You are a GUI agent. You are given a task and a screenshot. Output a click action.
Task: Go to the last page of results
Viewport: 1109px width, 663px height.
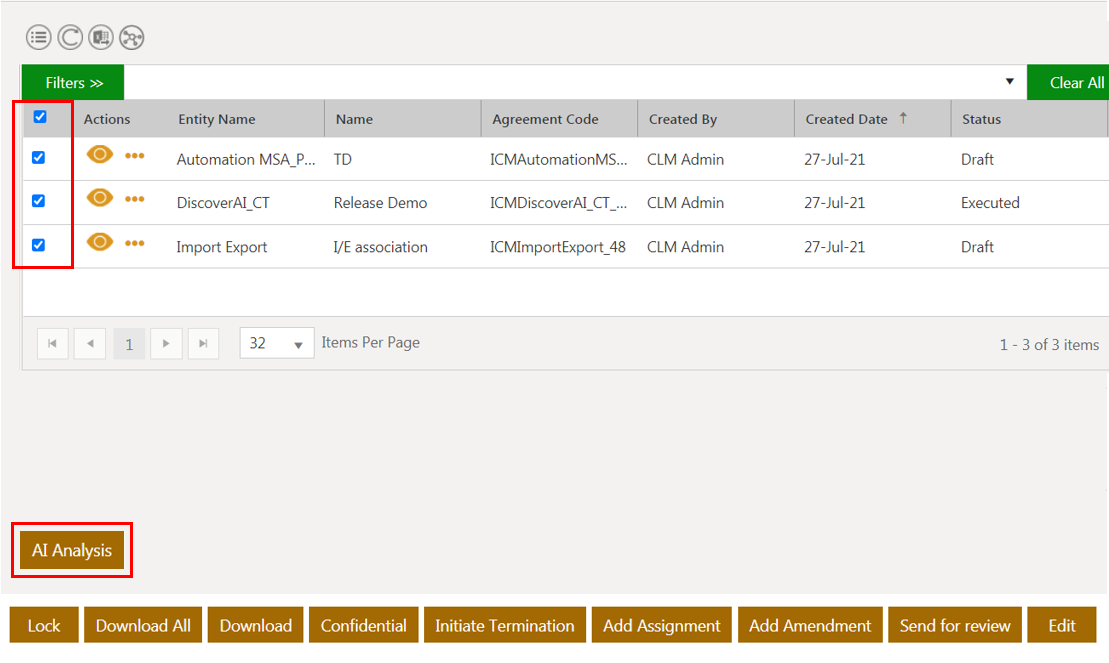point(203,343)
